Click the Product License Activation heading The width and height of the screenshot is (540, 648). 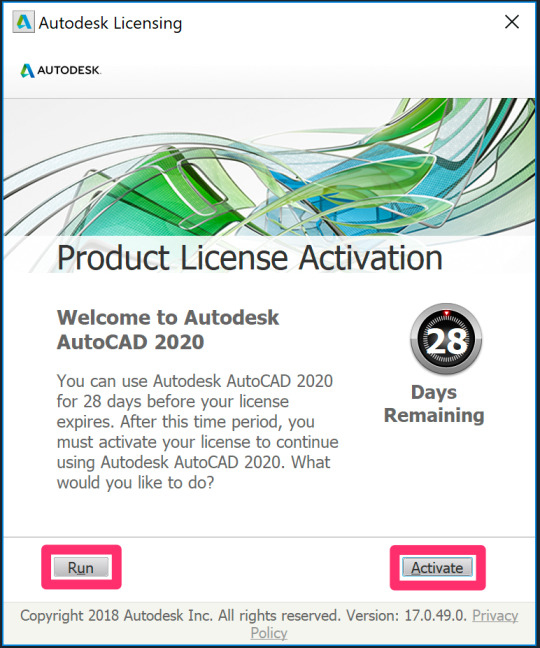click(x=250, y=257)
